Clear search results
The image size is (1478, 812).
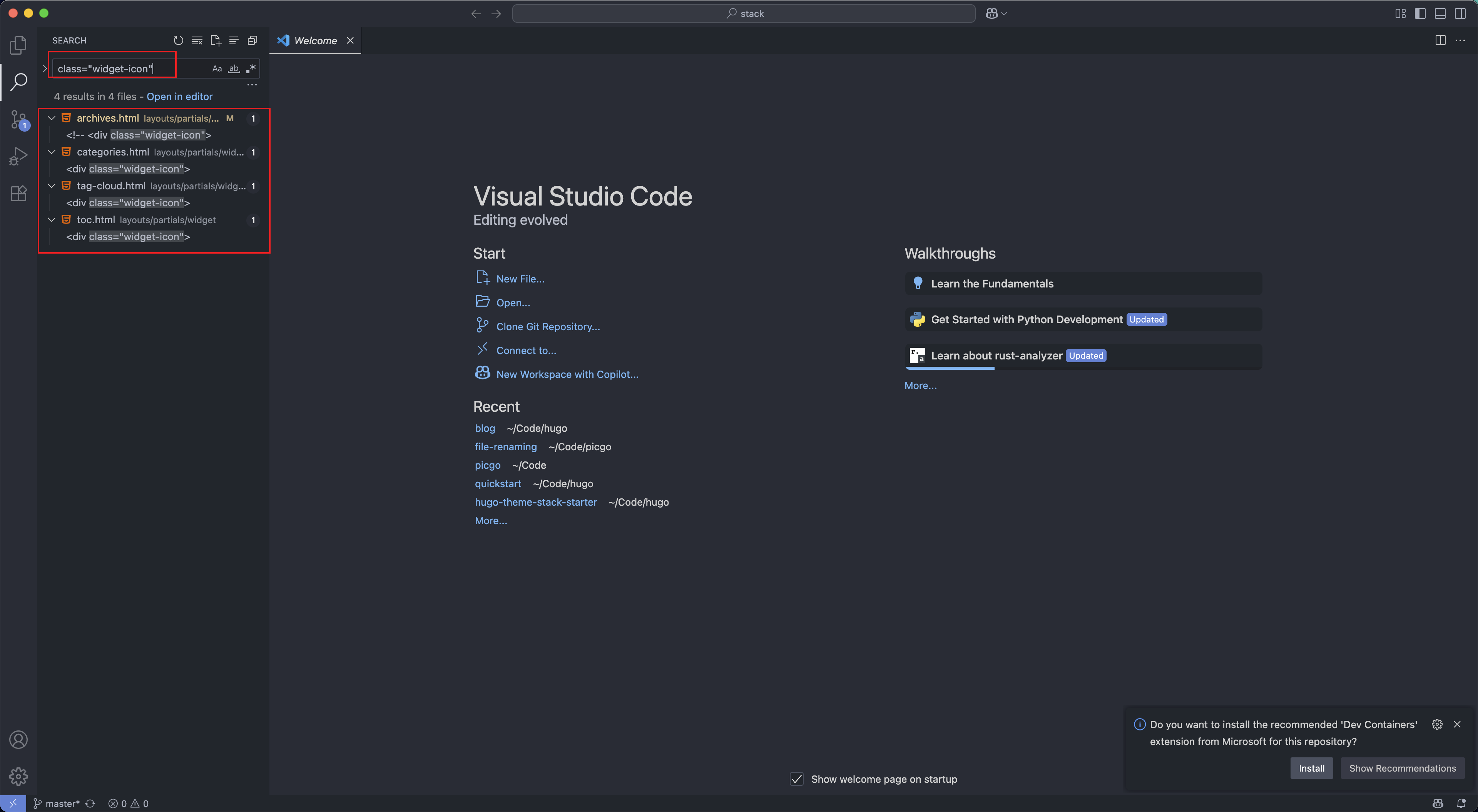pos(197,40)
